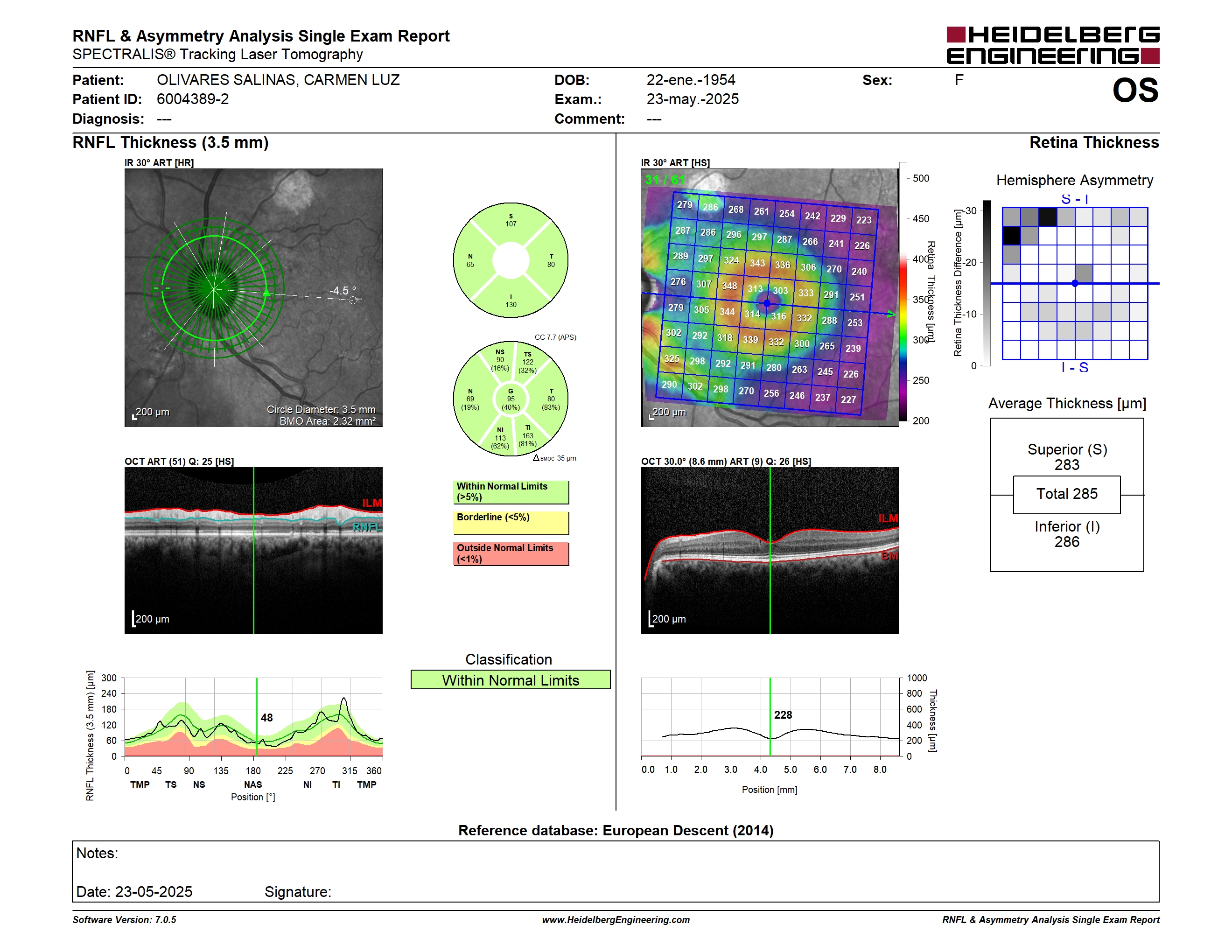Click the global G 95 (40%) center
This screenshot has width=1232, height=952.
511,399
